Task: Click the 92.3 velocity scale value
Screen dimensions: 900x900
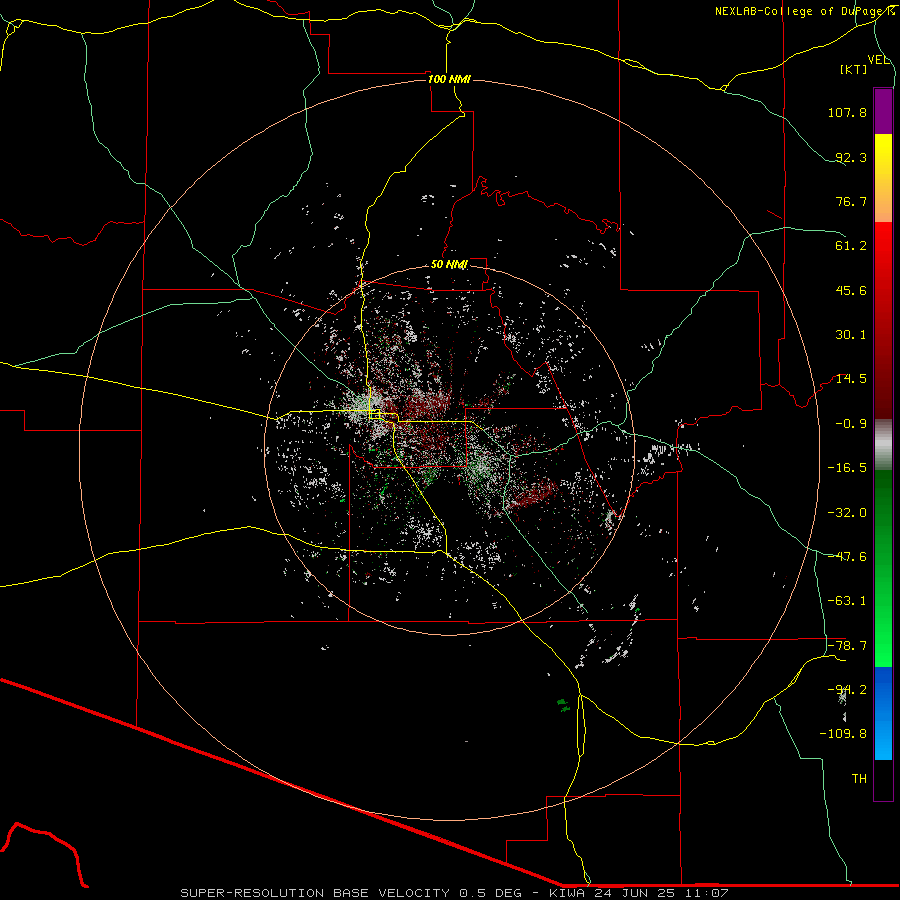Action: coord(851,157)
